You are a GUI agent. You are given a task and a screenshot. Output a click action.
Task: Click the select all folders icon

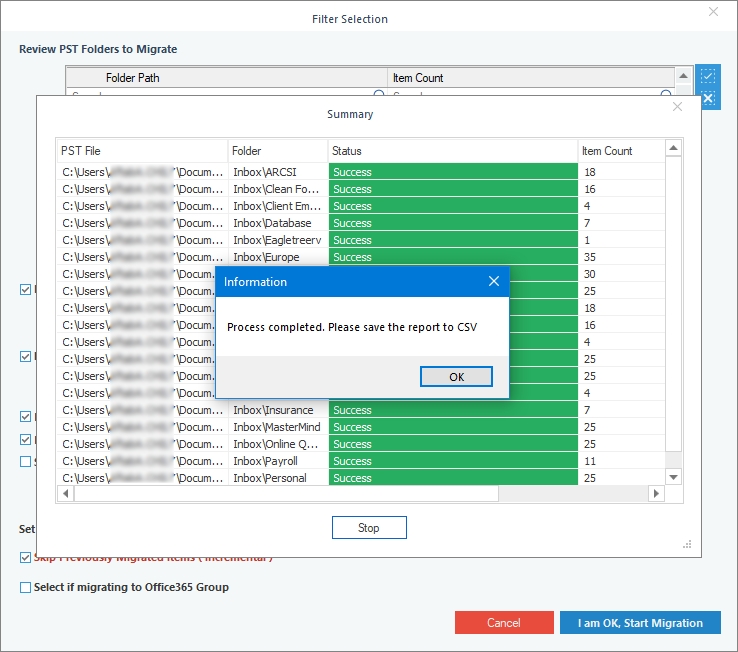tap(708, 76)
